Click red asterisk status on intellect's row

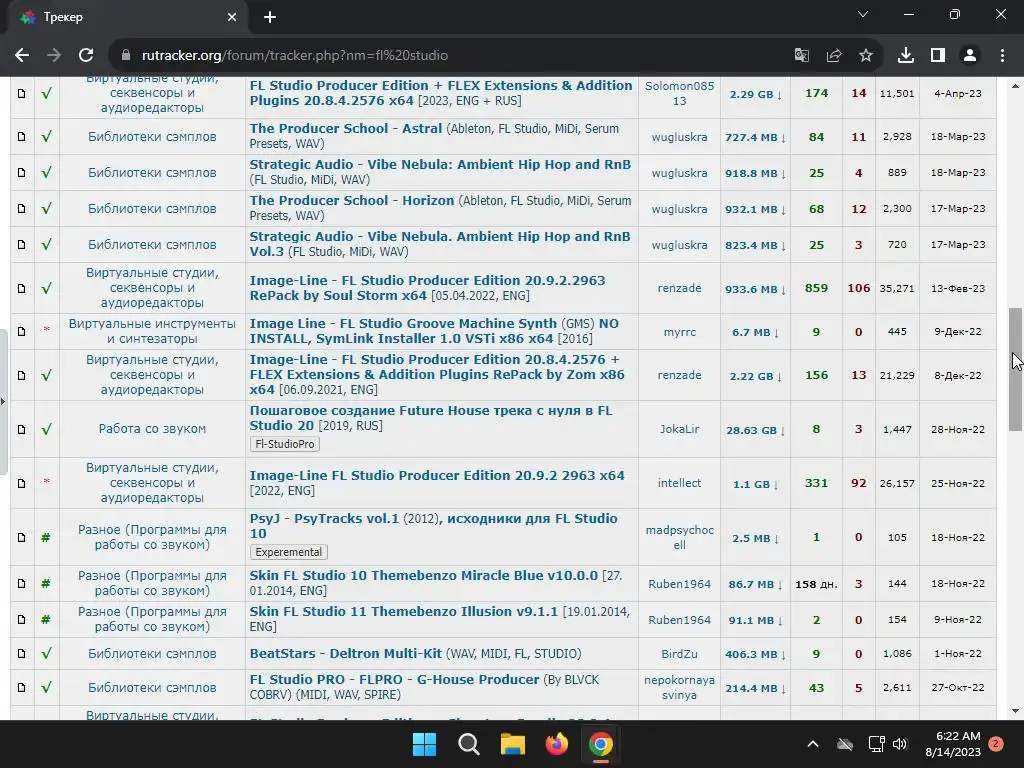pos(46,481)
